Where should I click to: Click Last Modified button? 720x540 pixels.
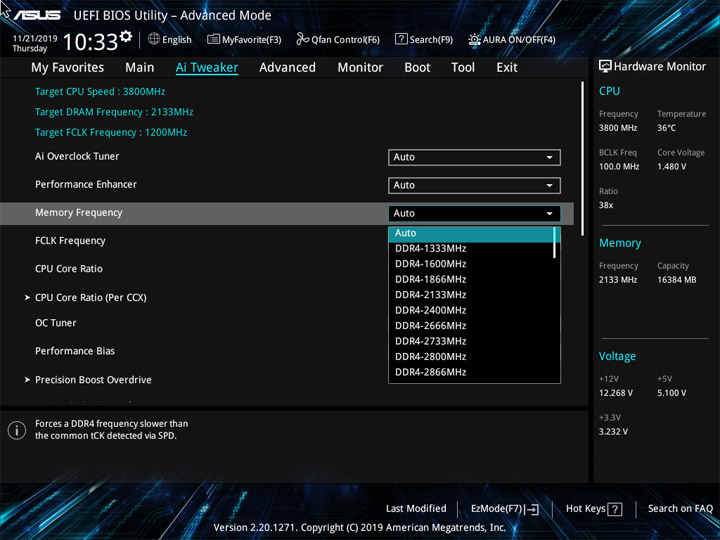tap(416, 509)
